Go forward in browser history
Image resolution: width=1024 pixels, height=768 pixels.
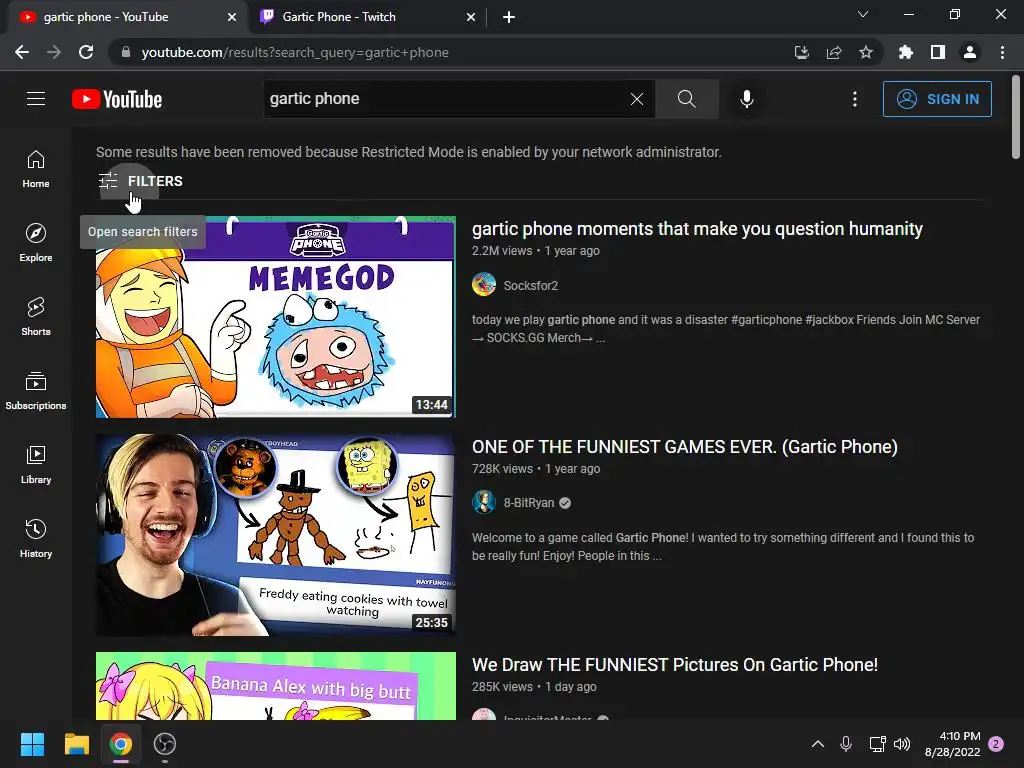[54, 52]
